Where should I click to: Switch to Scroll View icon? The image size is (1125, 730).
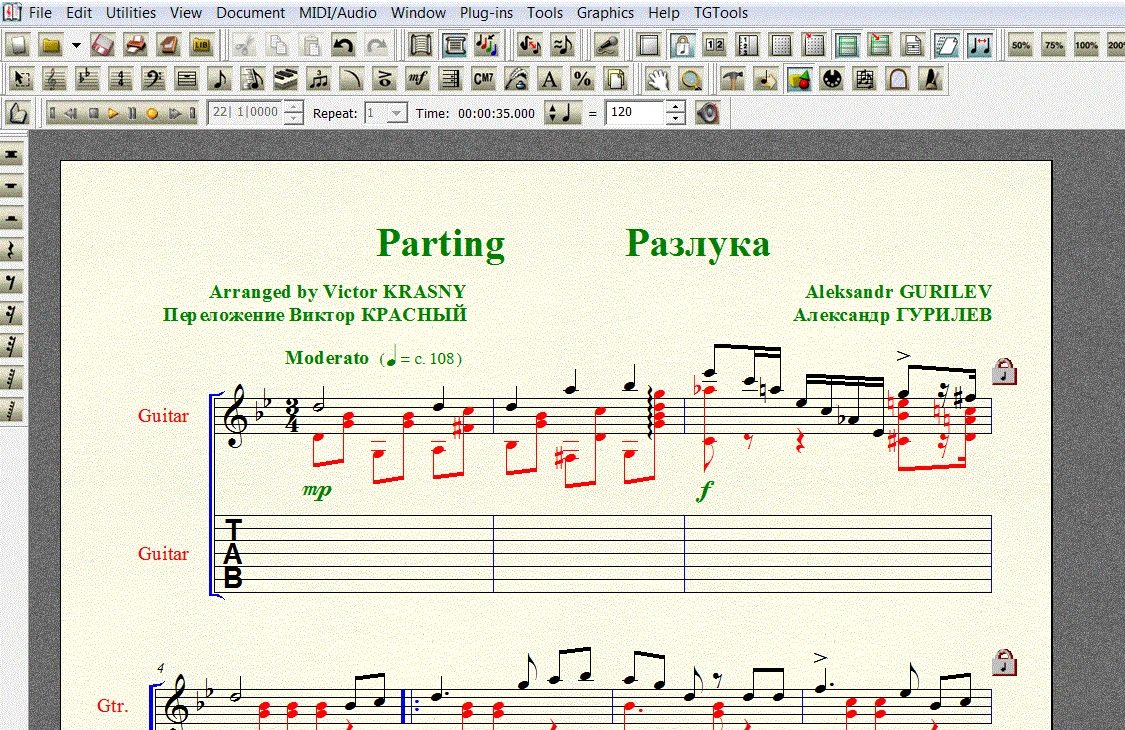[454, 46]
